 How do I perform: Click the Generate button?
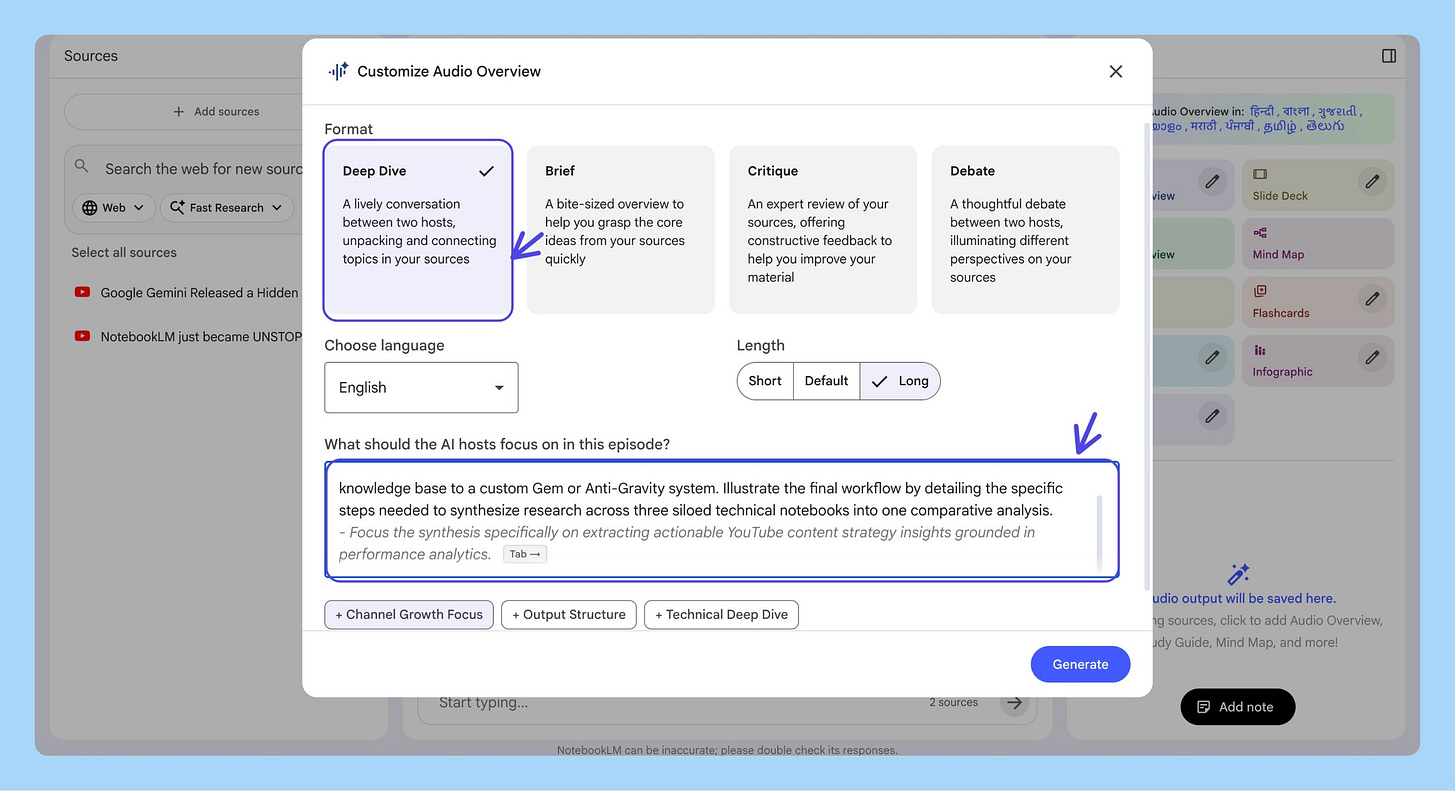1080,664
